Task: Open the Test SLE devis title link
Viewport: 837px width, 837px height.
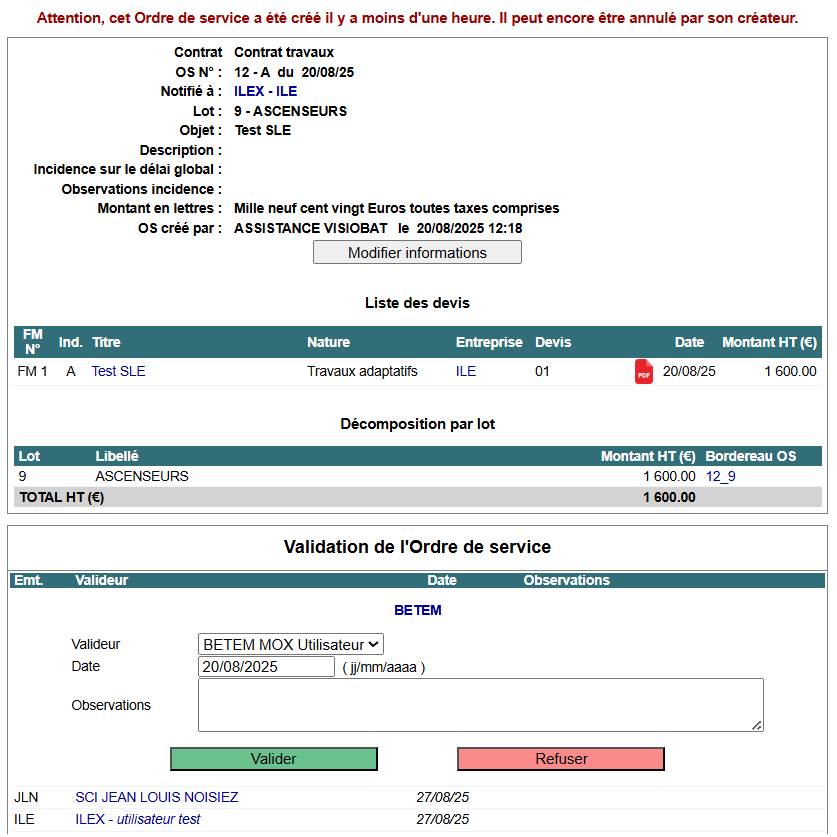Action: [x=118, y=371]
